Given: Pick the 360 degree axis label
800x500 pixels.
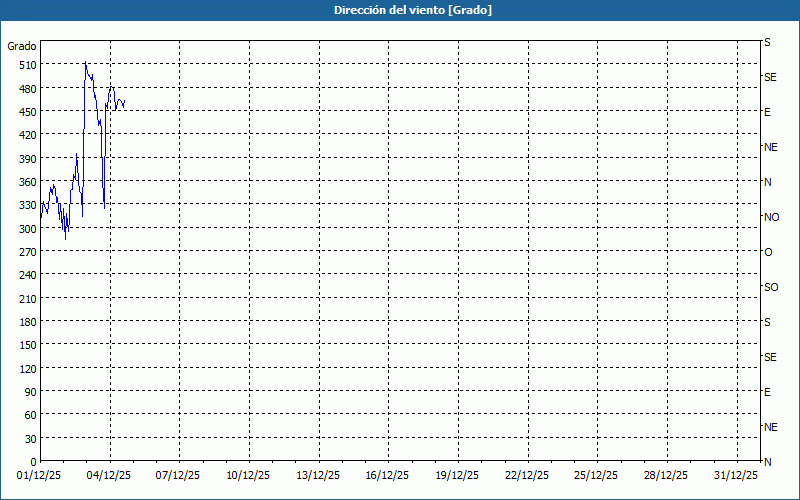Looking at the screenshot, I should pos(28,182).
